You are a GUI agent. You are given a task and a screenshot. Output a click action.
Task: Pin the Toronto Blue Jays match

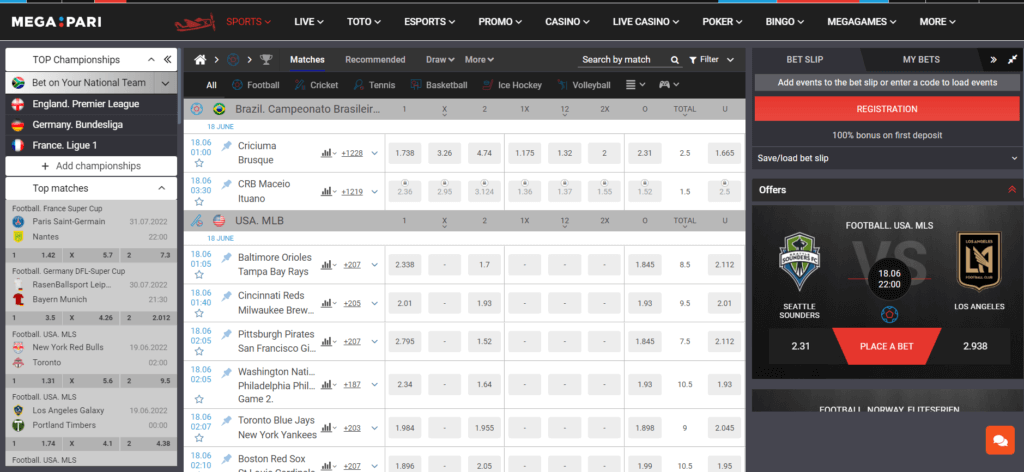pos(227,422)
